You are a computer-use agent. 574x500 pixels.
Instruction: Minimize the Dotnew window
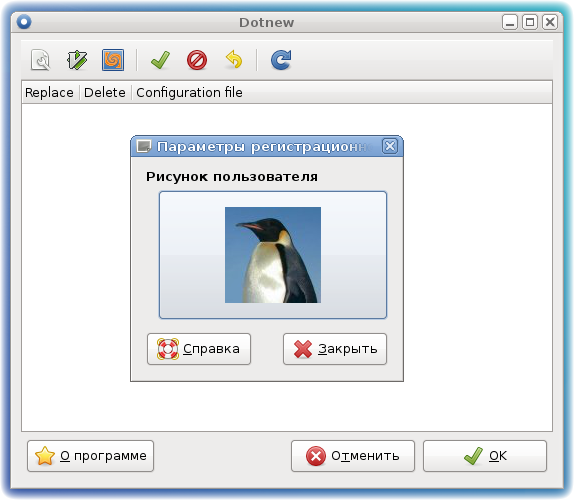pos(510,22)
